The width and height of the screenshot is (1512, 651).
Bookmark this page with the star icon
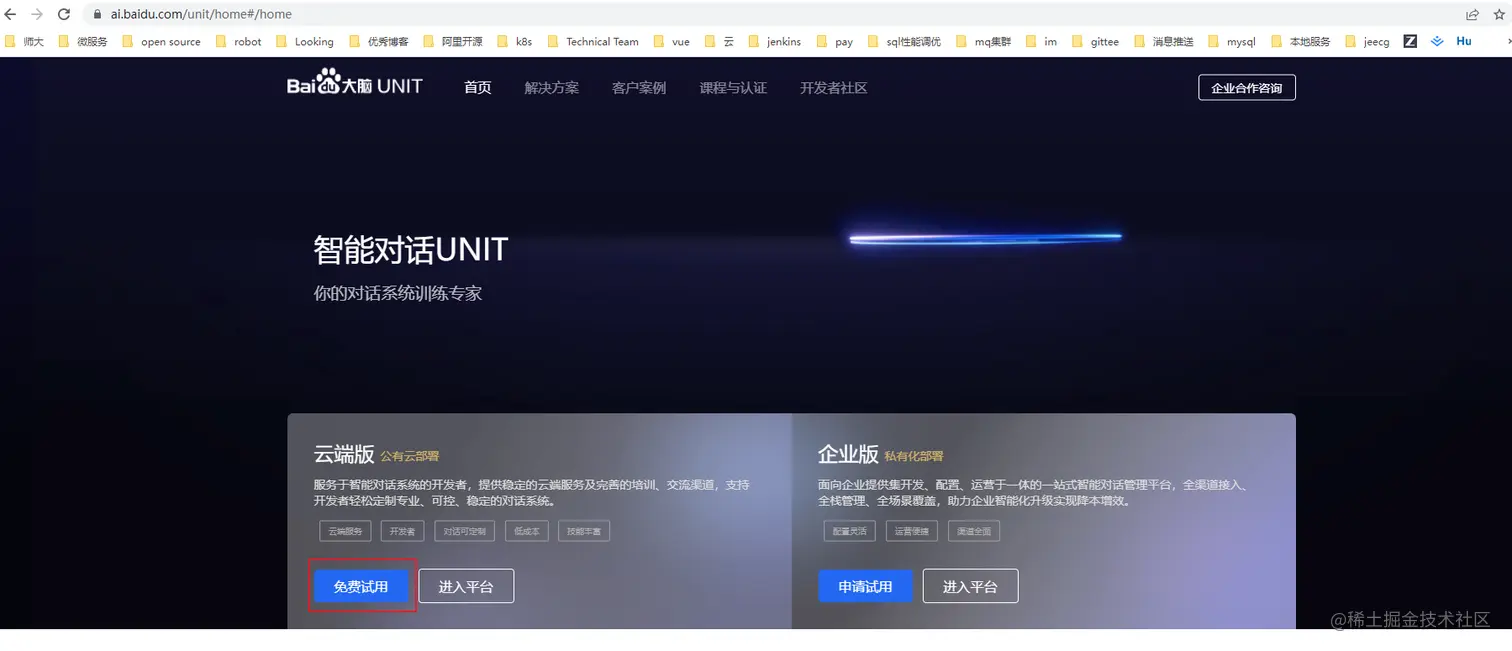click(x=1499, y=14)
